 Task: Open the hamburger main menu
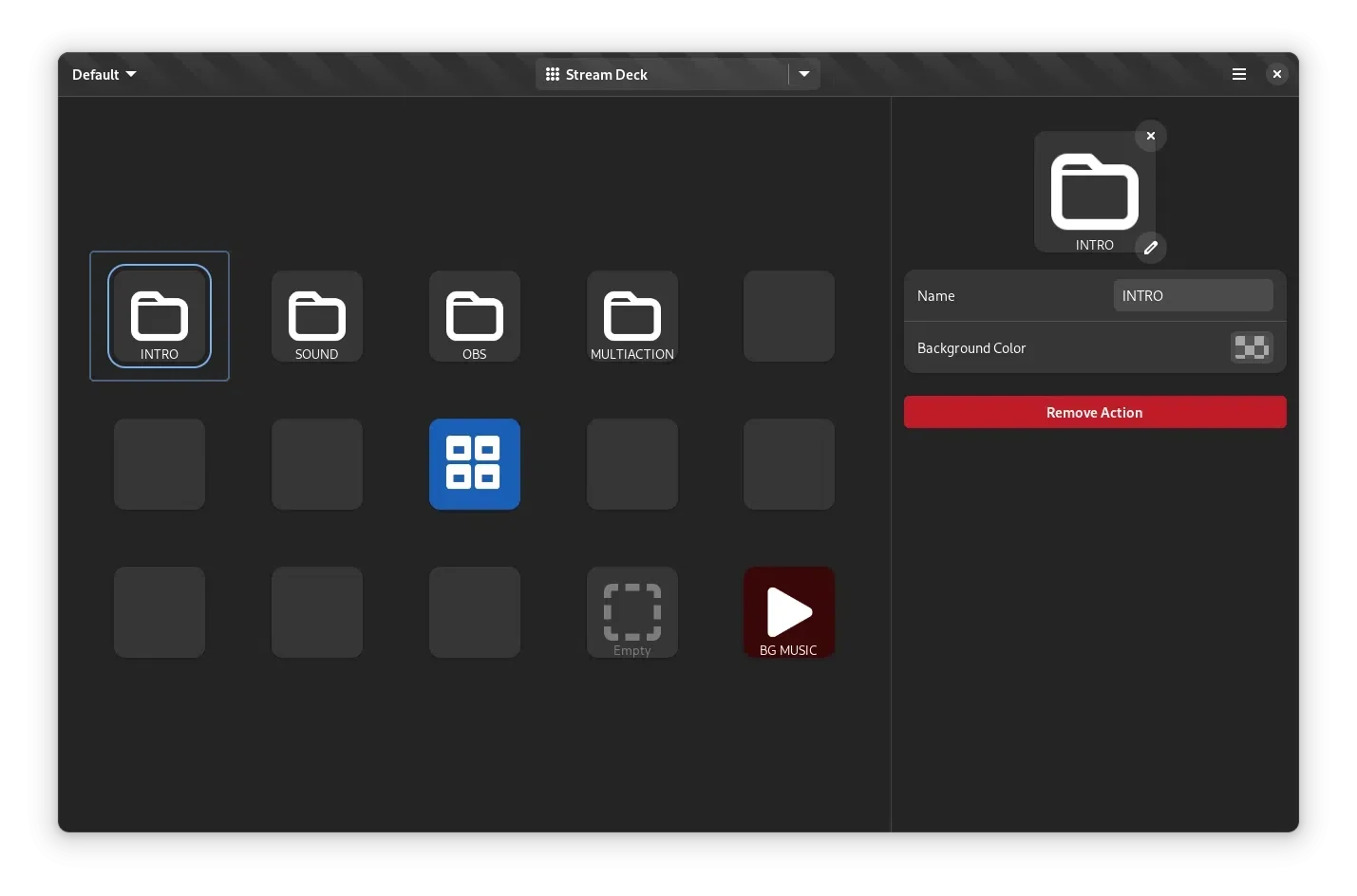tap(1239, 74)
